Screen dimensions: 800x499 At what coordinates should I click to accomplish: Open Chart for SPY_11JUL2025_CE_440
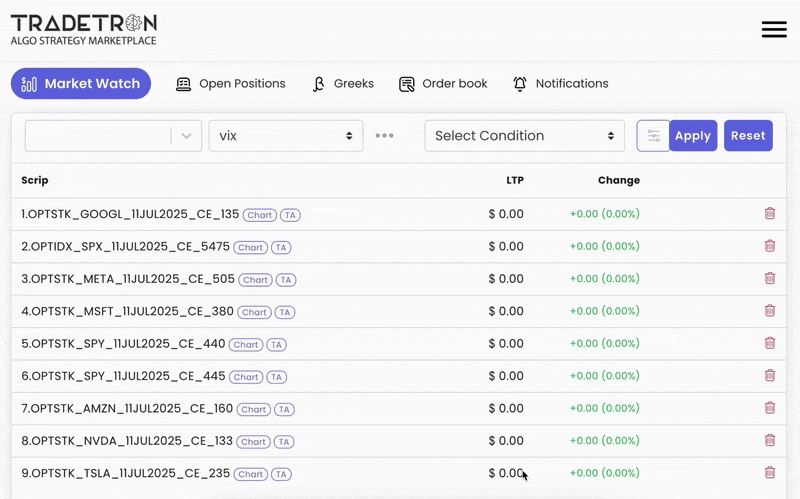point(246,345)
